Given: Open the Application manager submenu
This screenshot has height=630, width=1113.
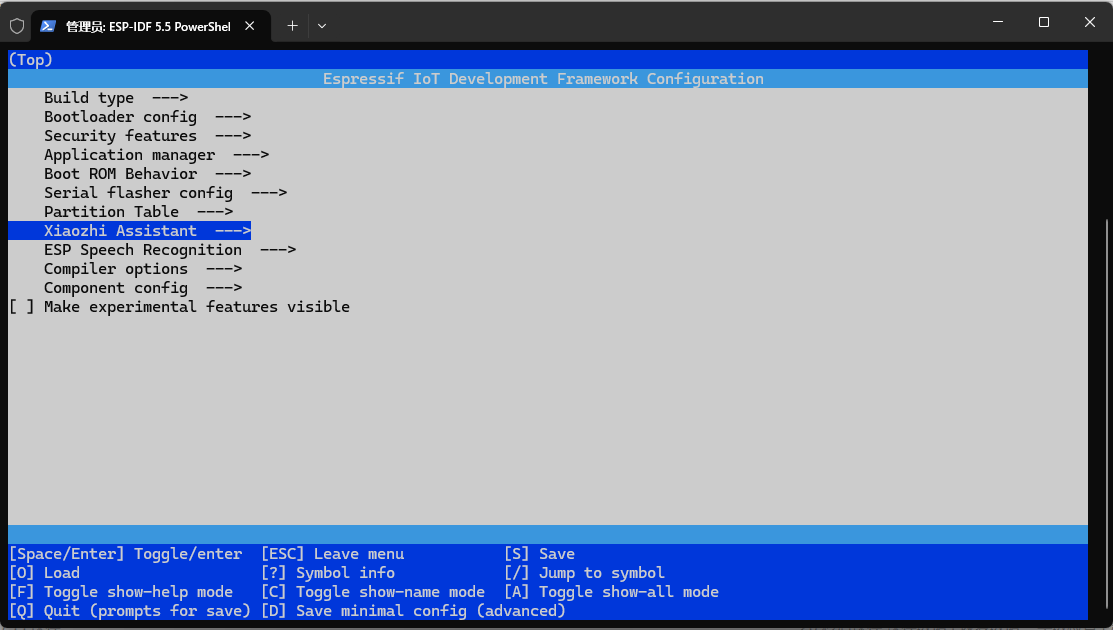Looking at the screenshot, I should pyautogui.click(x=156, y=155).
